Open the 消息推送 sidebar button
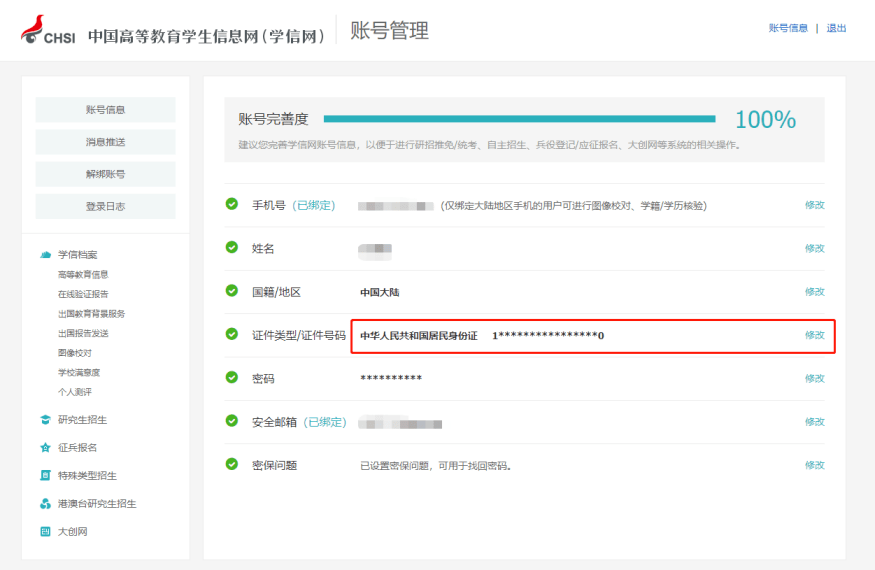The height and width of the screenshot is (570, 875). click(x=105, y=142)
